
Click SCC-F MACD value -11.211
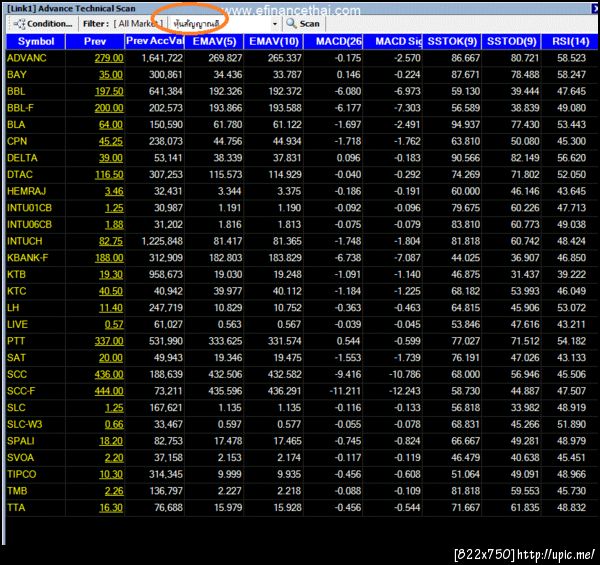(345, 391)
